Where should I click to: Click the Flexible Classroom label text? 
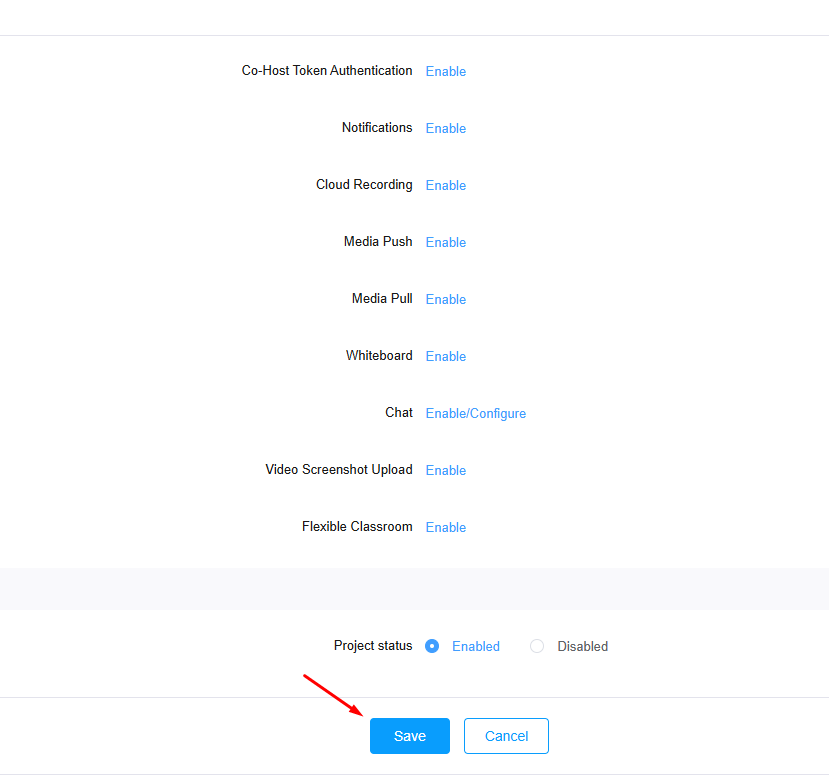click(x=357, y=527)
